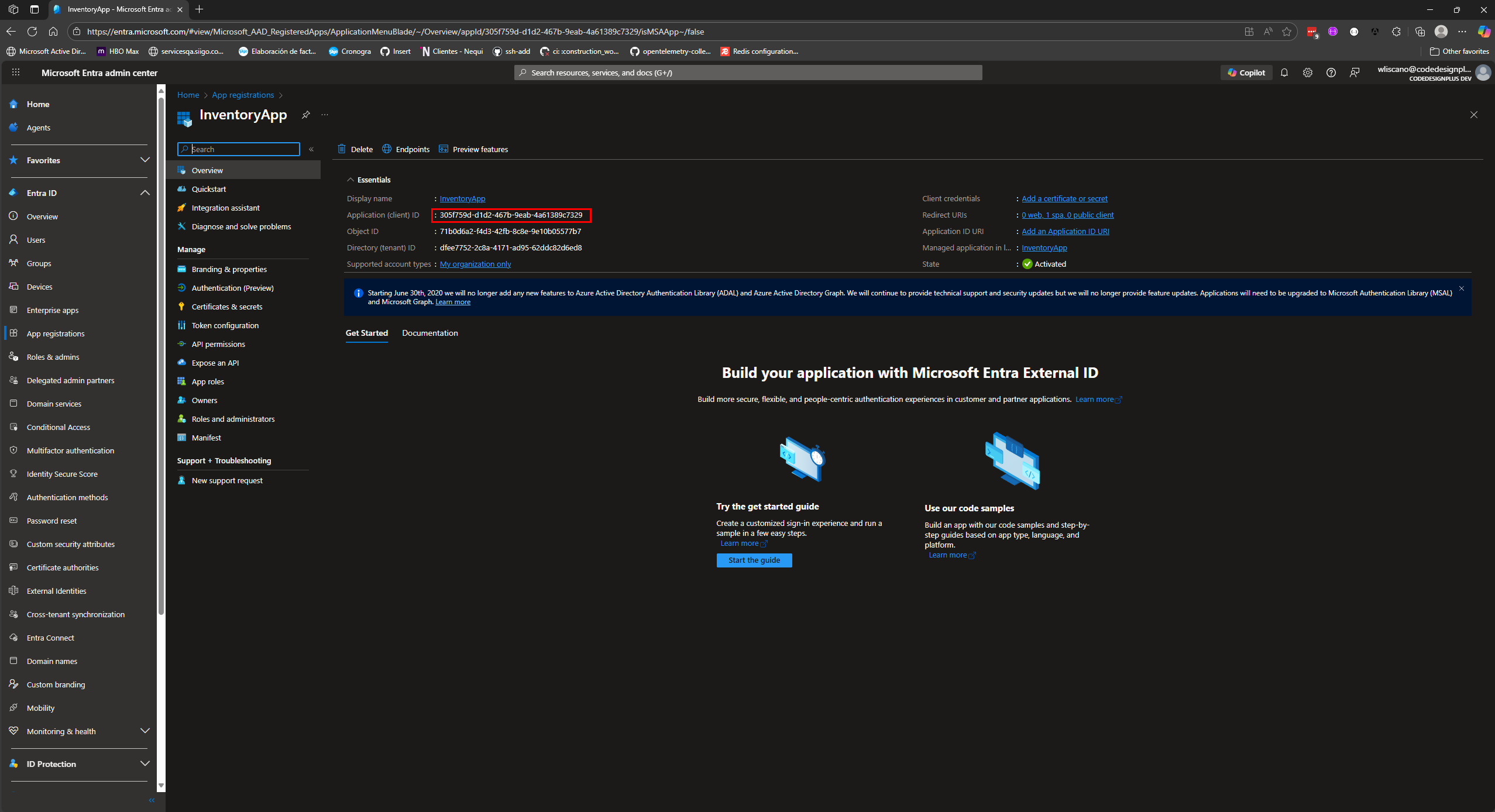Switch to the Documentation tab
The image size is (1495, 812).
[430, 333]
